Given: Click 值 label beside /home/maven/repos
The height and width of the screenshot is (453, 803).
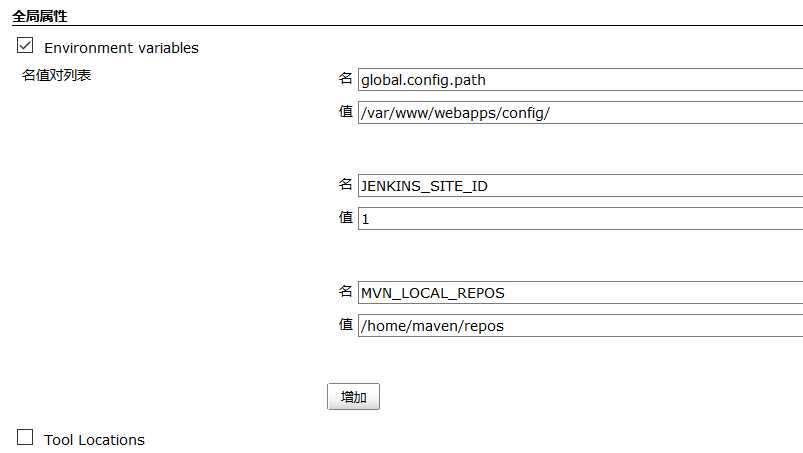Looking at the screenshot, I should point(346,324).
